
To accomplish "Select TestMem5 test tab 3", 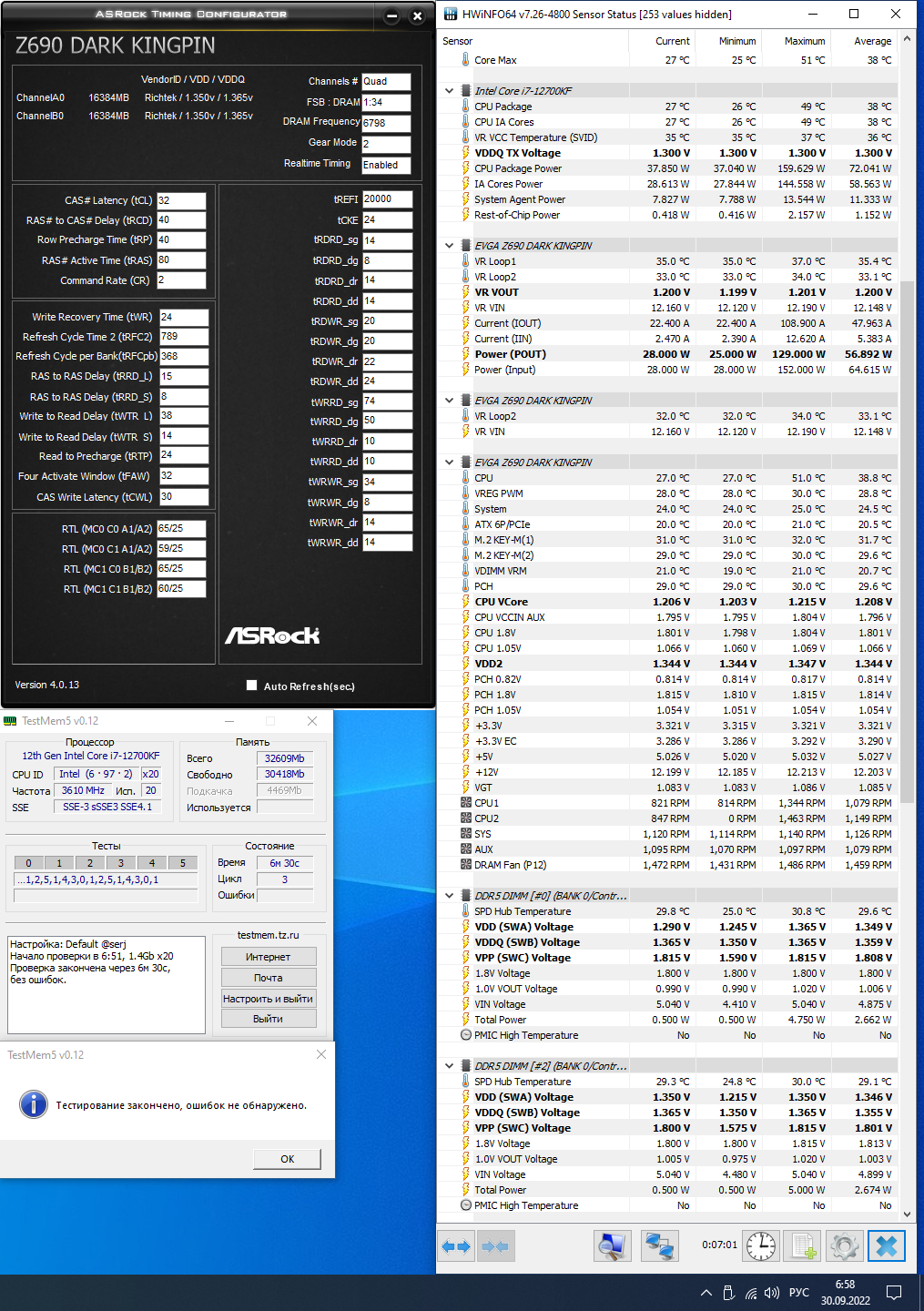I will [121, 863].
